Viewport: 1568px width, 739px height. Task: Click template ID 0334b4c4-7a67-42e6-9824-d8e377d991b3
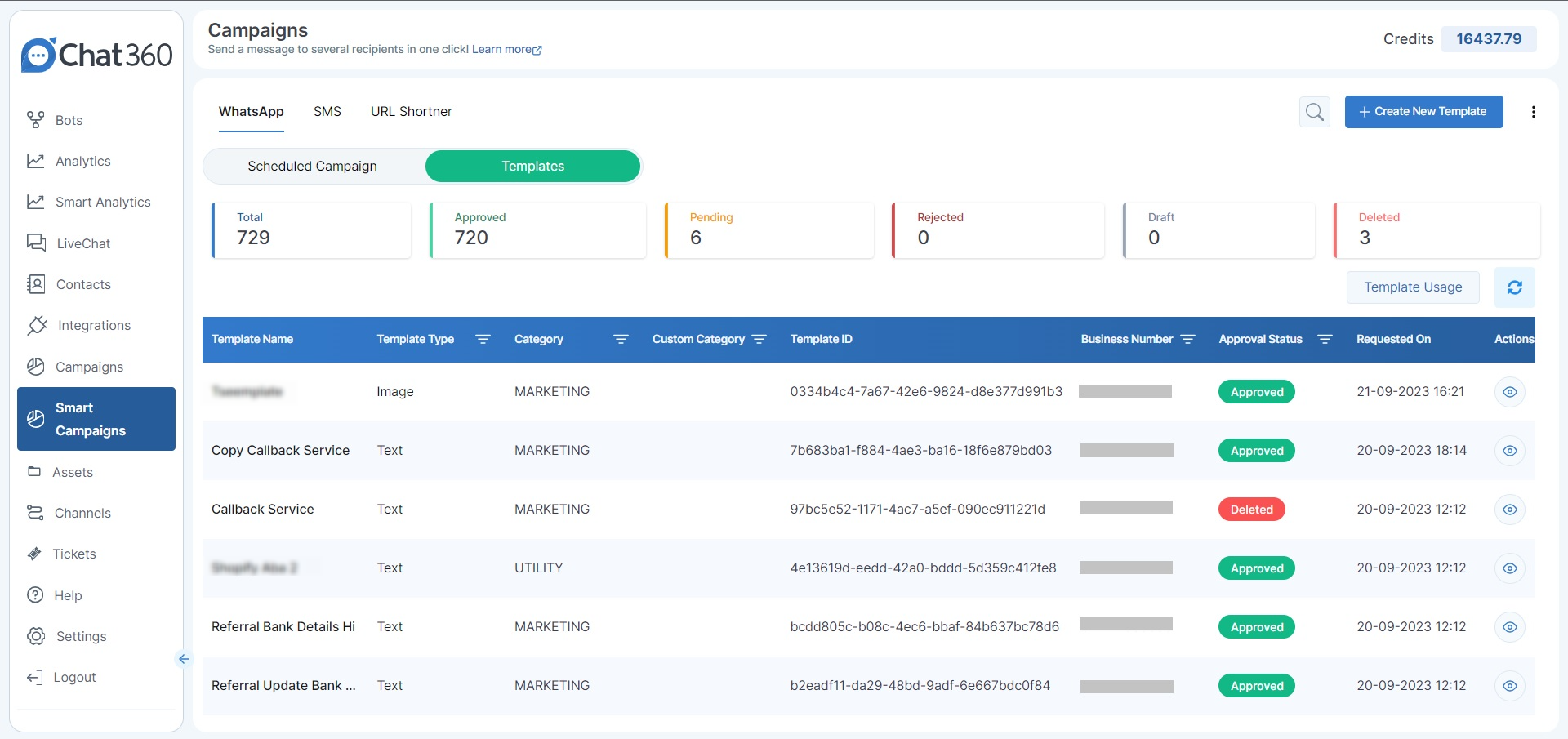point(926,392)
